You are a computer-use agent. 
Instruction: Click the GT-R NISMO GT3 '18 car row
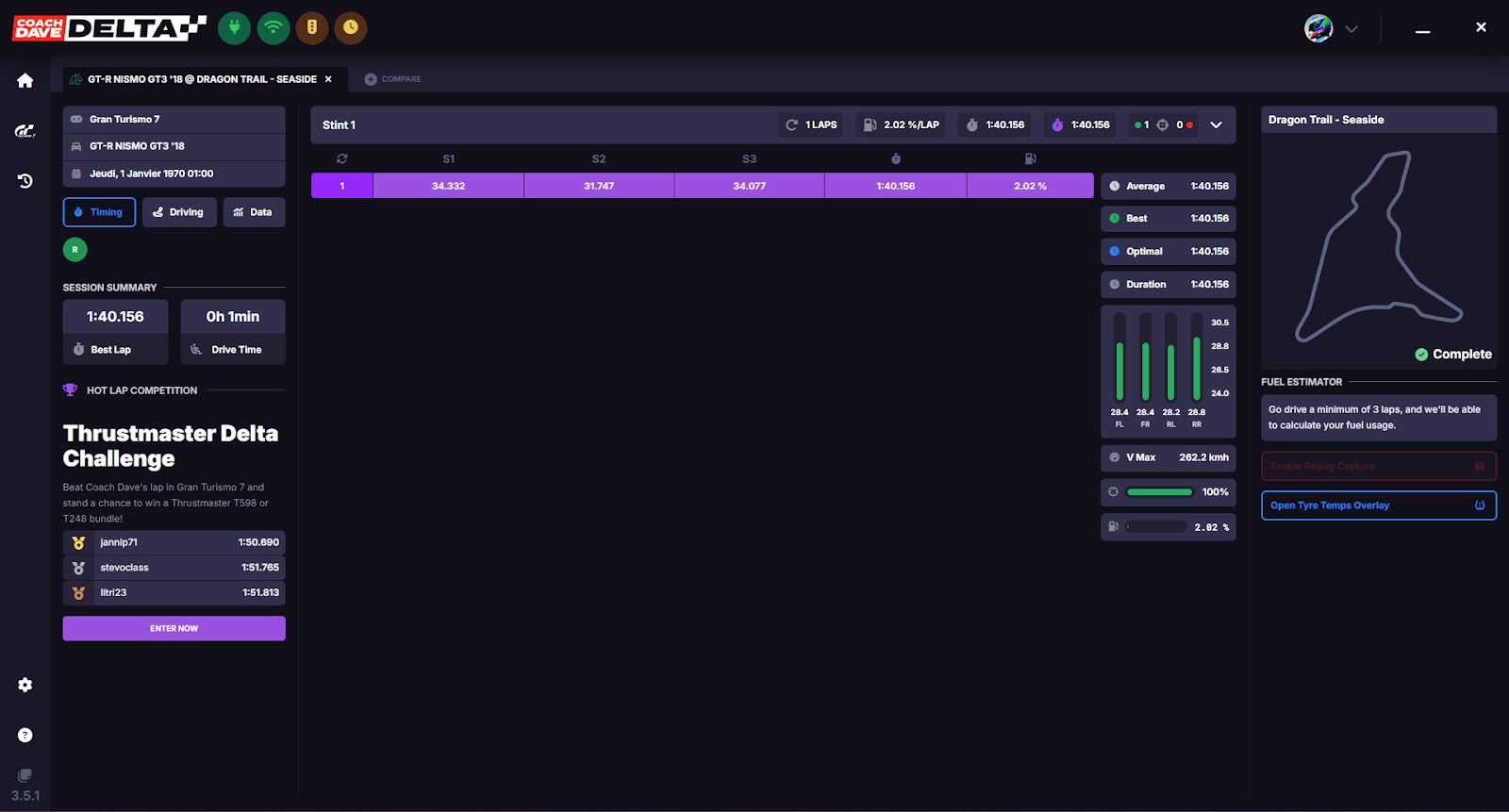(174, 146)
